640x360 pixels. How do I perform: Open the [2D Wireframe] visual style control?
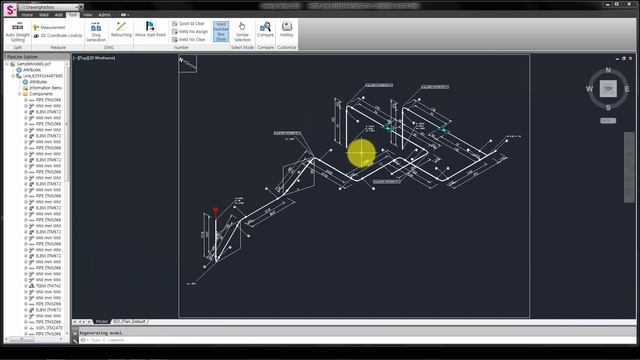[102, 58]
